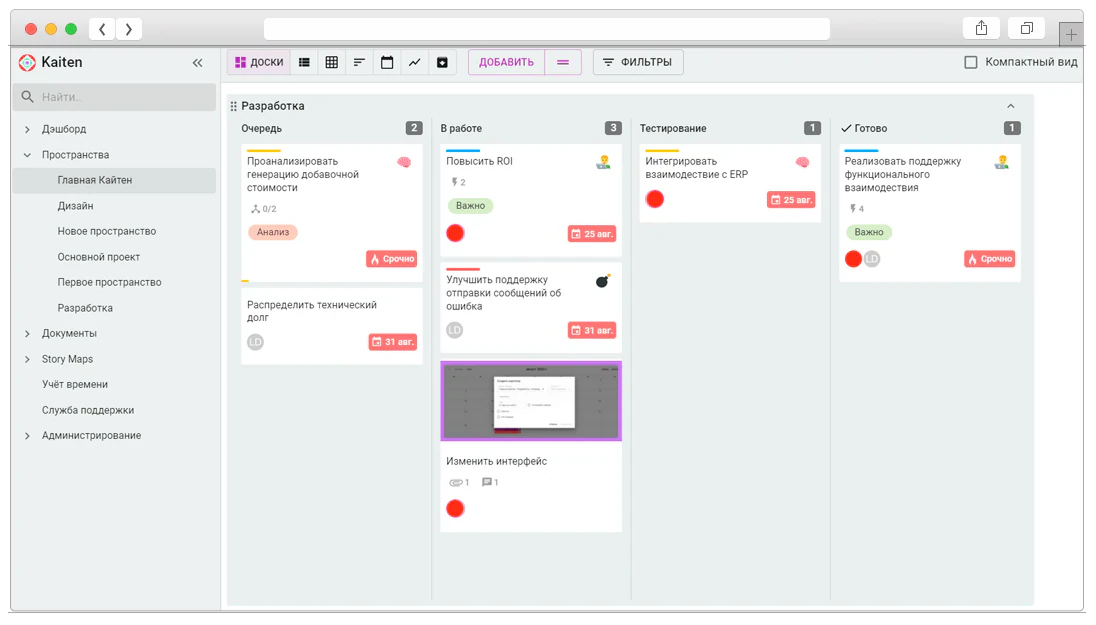Click 31 авг. date on Распределить технический долг

393,342
